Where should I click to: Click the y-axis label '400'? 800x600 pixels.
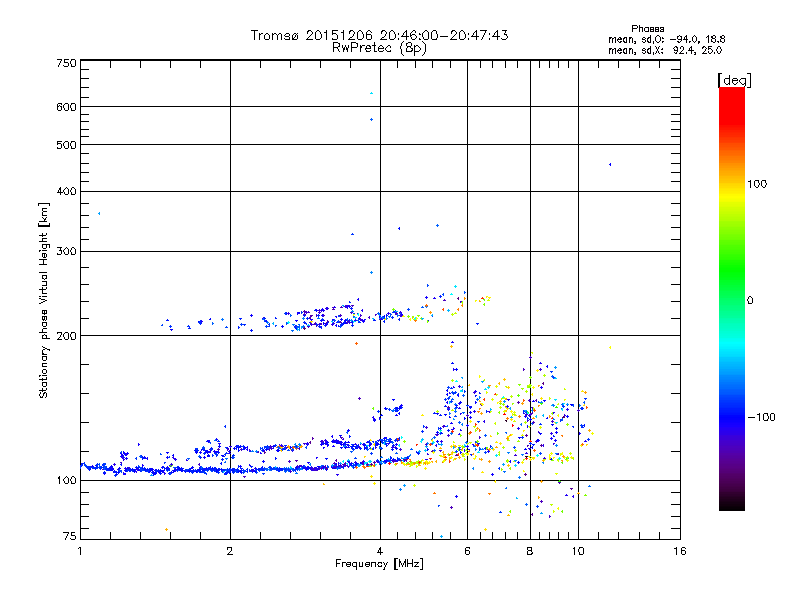67,191
